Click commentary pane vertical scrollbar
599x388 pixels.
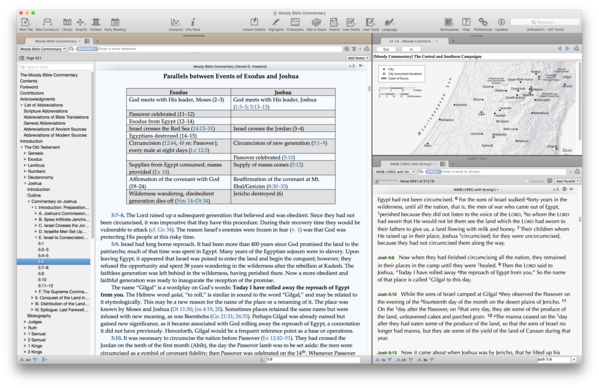pos(369,89)
